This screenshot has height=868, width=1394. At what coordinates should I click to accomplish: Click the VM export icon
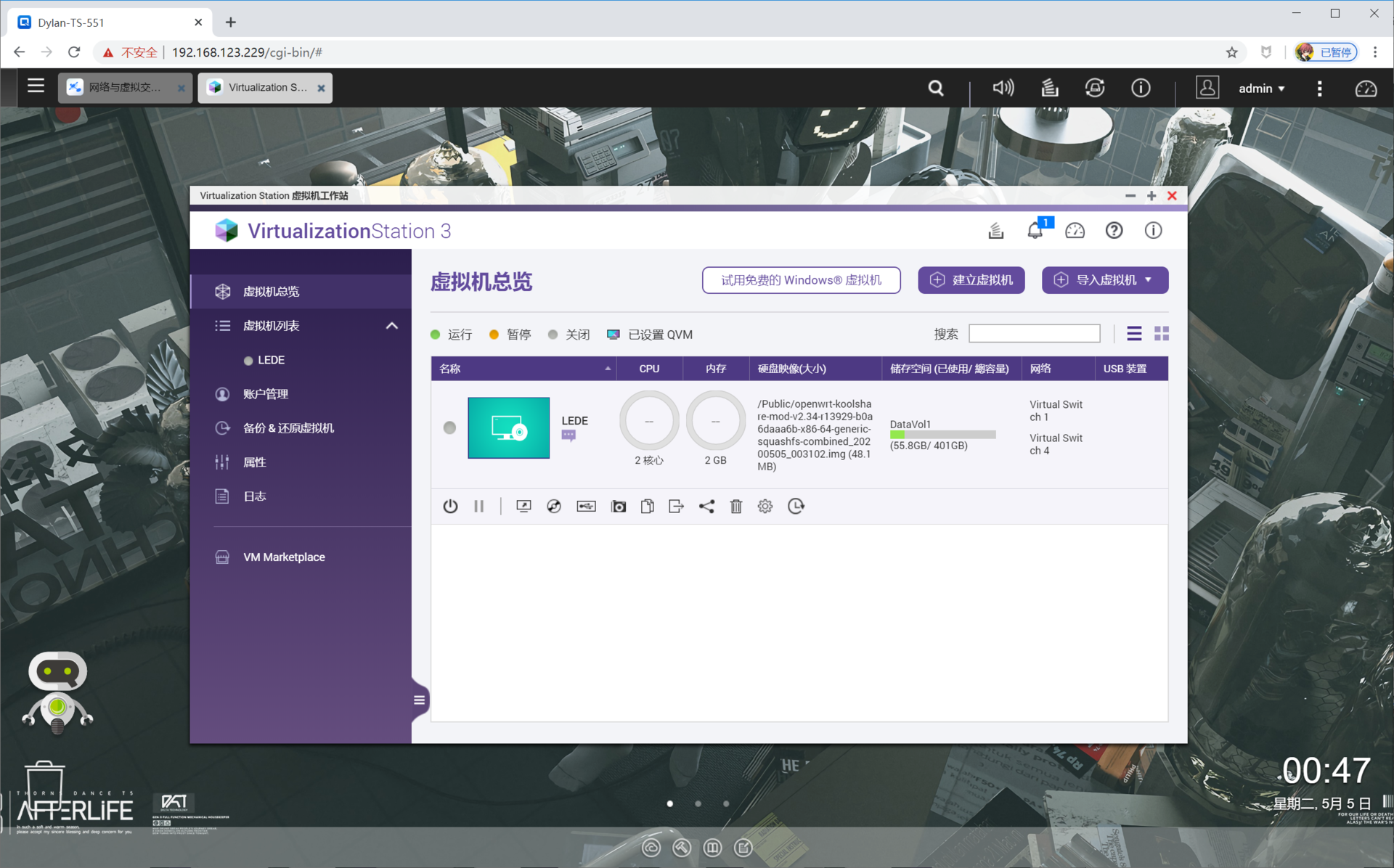tap(676, 507)
